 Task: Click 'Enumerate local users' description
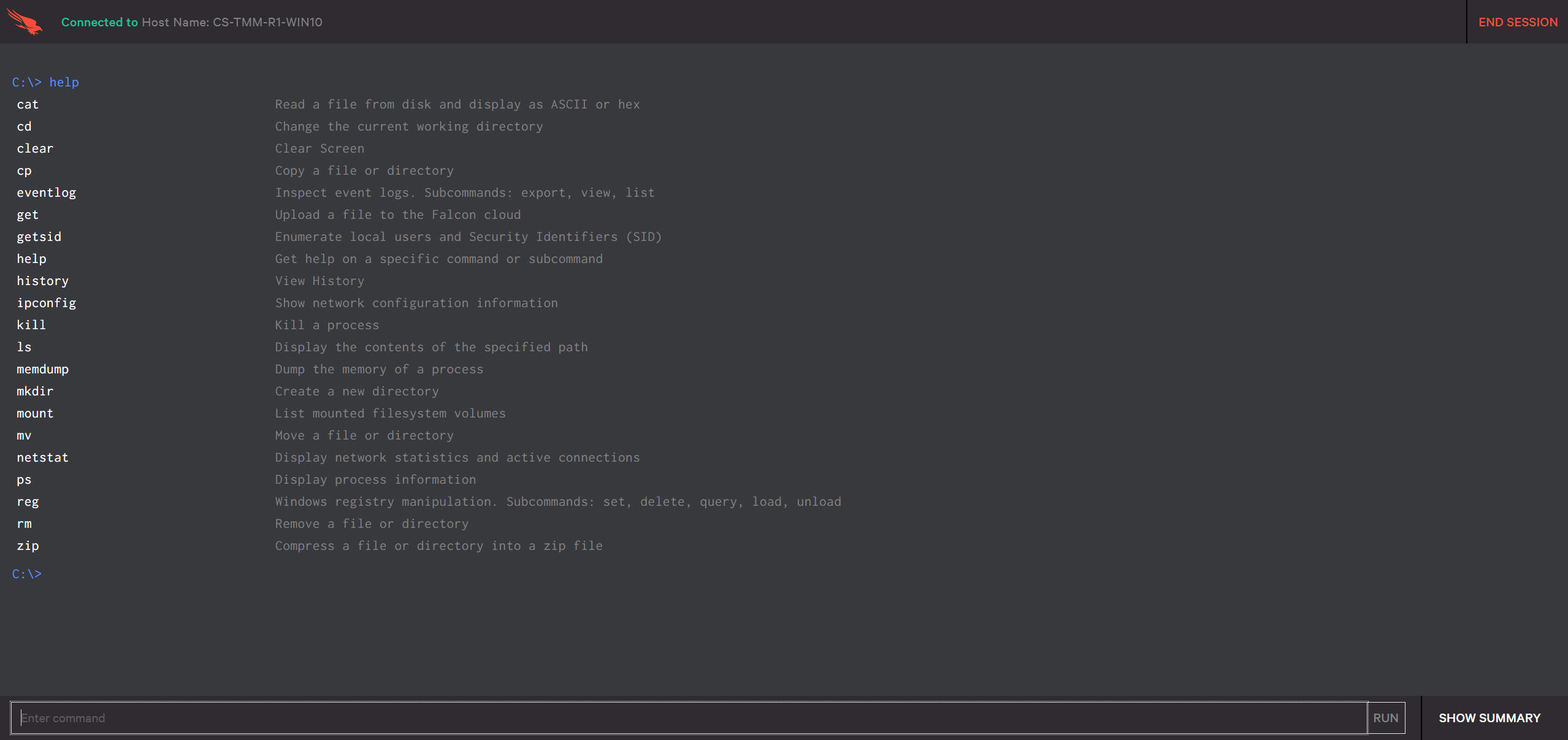(468, 237)
